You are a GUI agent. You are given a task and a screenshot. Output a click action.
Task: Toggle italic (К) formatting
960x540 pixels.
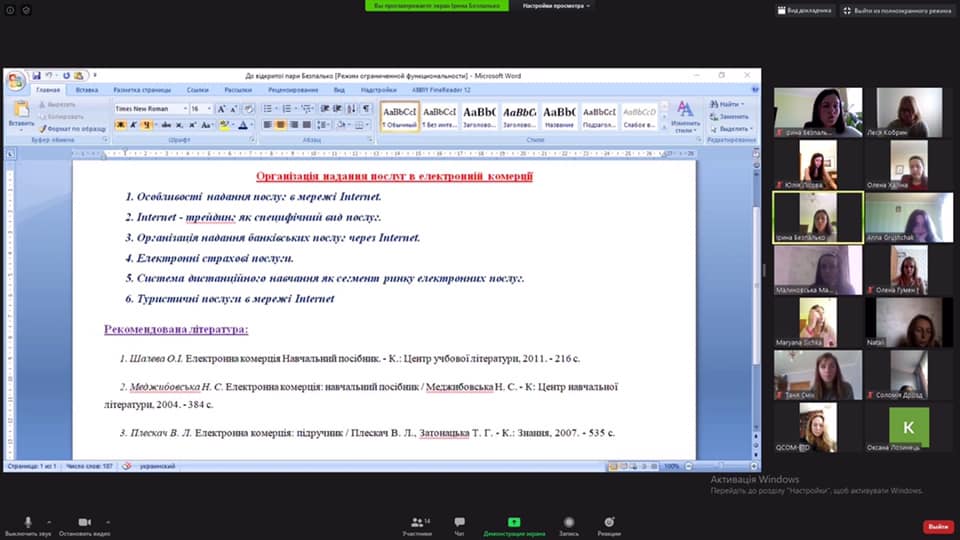[x=133, y=125]
